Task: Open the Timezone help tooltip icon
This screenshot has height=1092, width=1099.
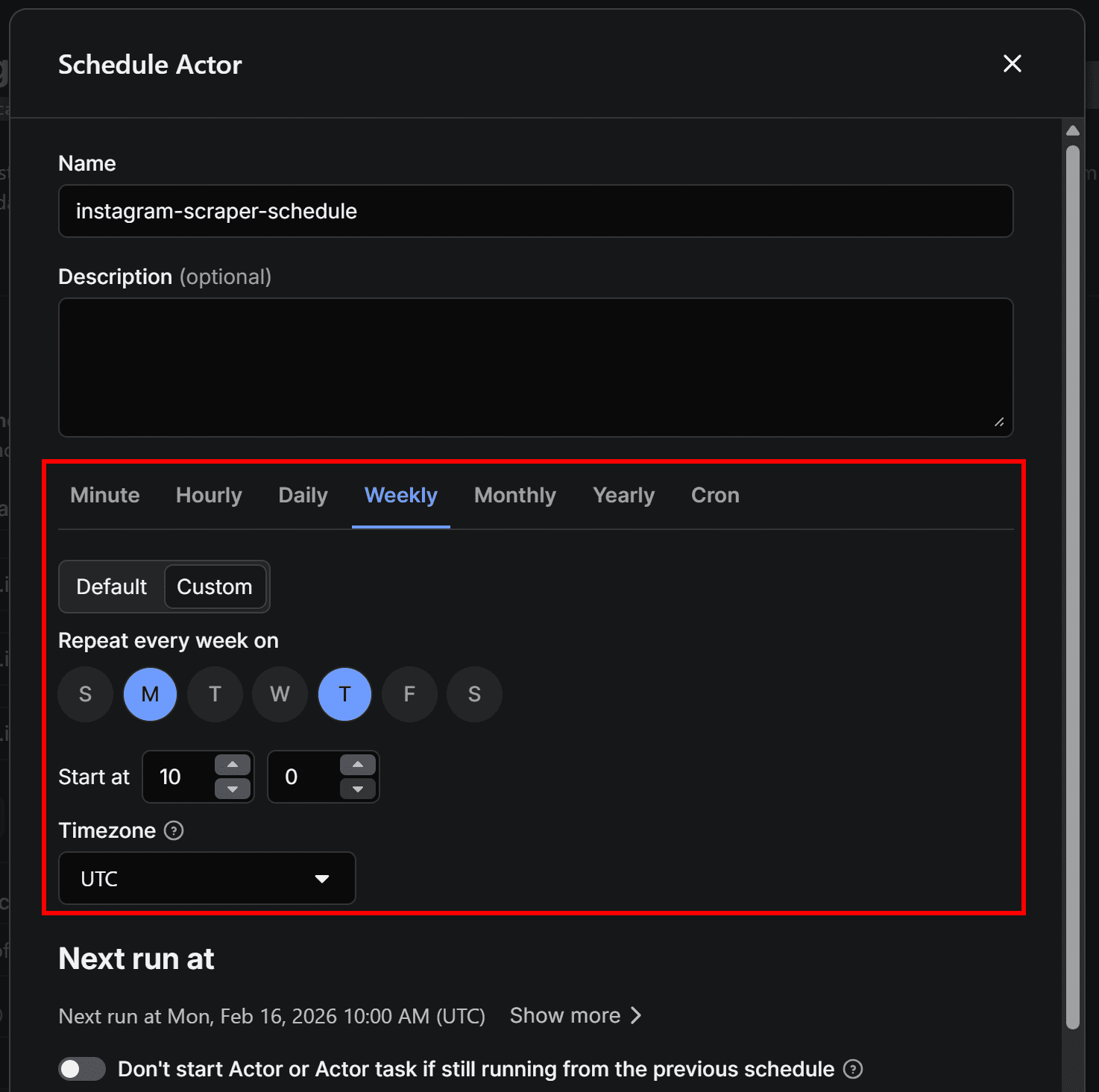Action: pyautogui.click(x=173, y=830)
